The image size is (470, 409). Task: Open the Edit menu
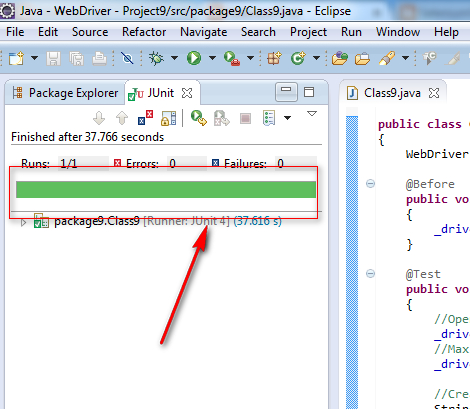(48, 32)
